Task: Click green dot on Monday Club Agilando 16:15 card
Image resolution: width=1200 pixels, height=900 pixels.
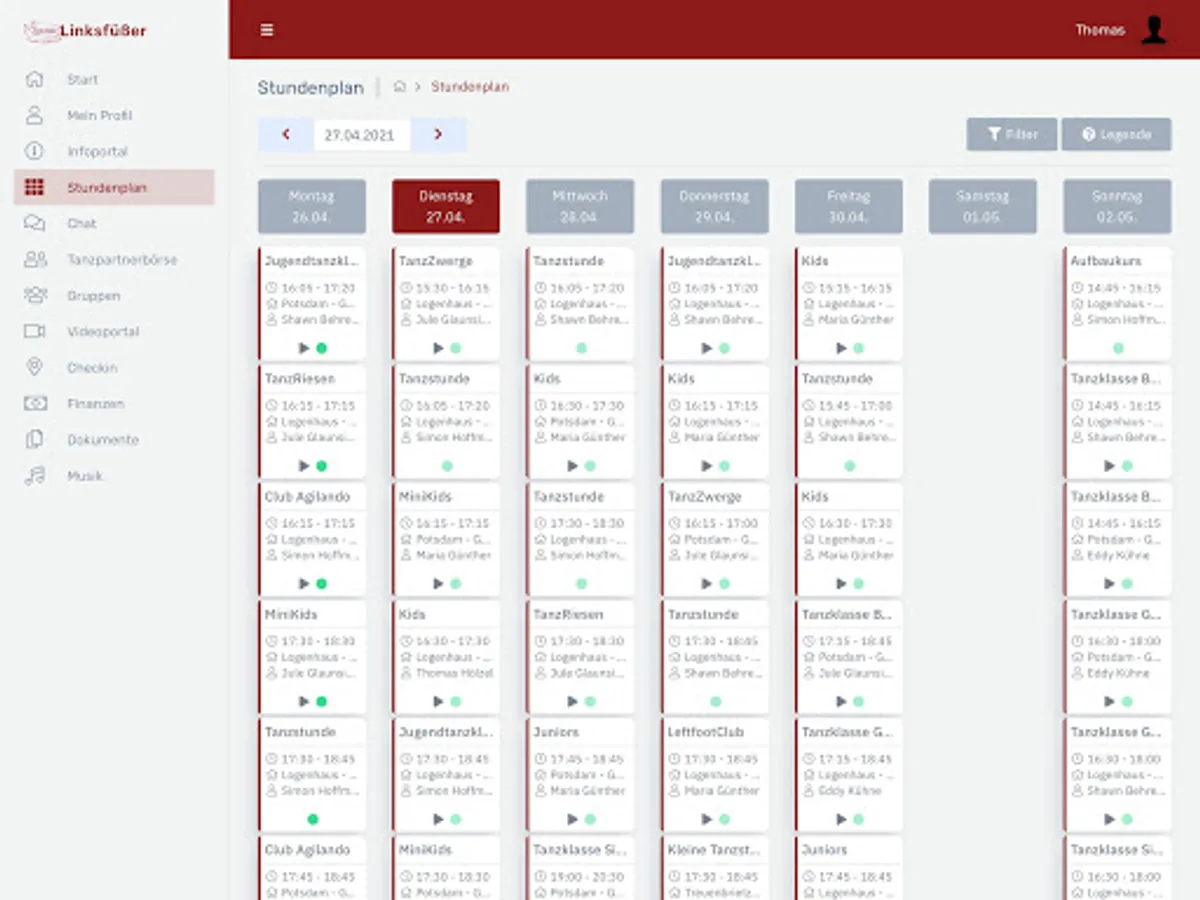Action: [x=322, y=584]
